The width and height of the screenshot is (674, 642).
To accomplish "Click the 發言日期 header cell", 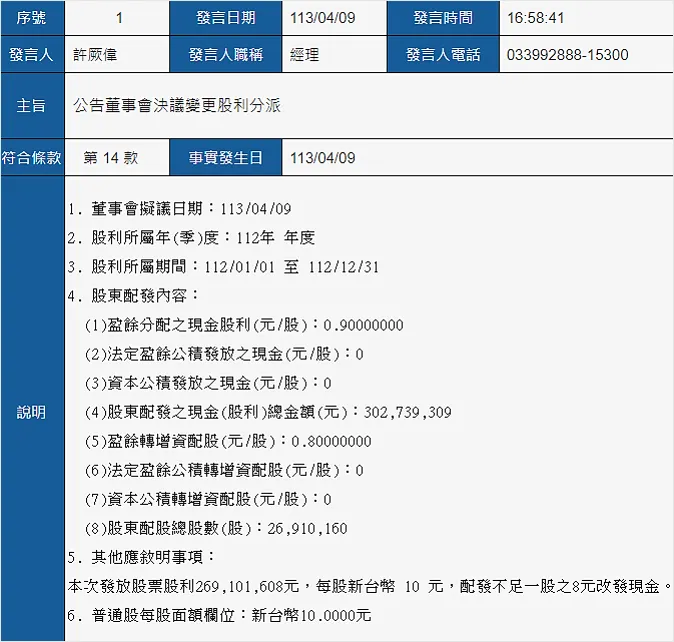I will (226, 18).
